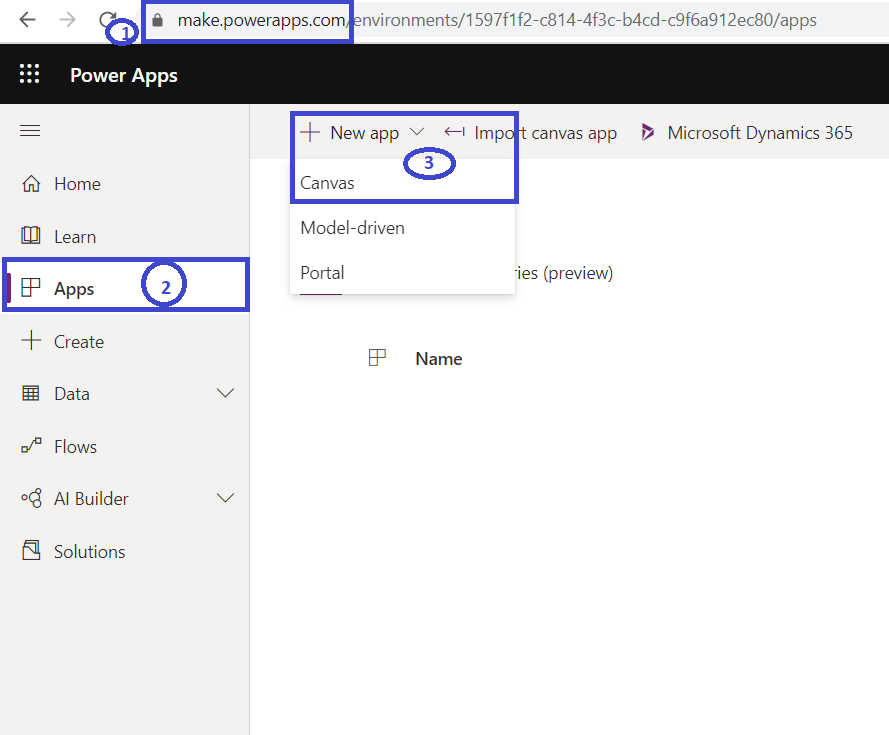Select Model-driven app option

352,228
